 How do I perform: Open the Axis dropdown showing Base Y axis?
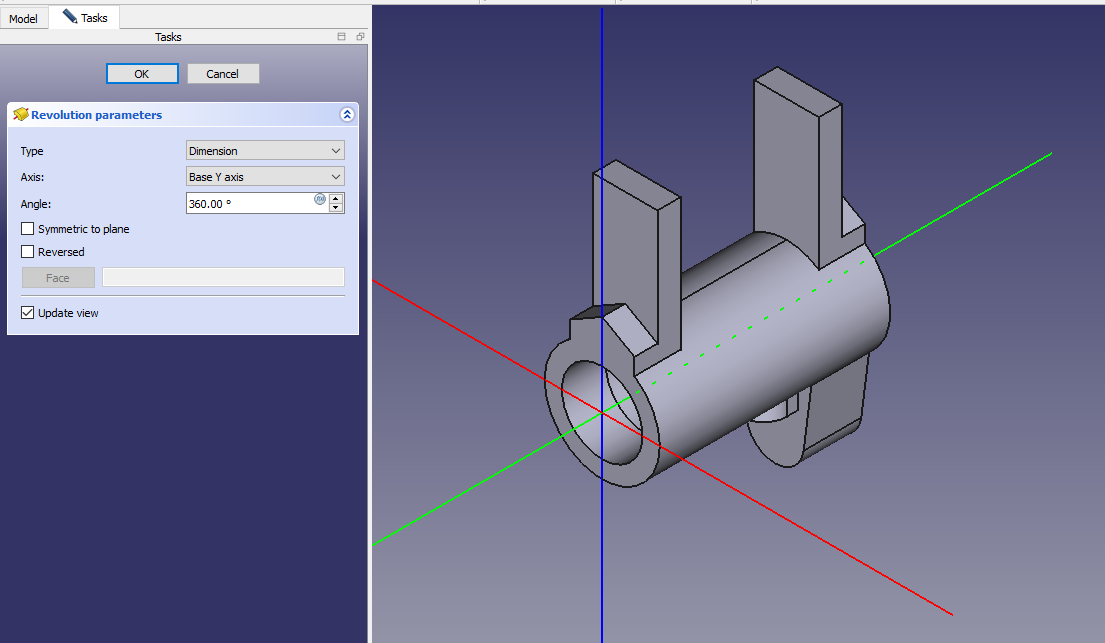265,177
